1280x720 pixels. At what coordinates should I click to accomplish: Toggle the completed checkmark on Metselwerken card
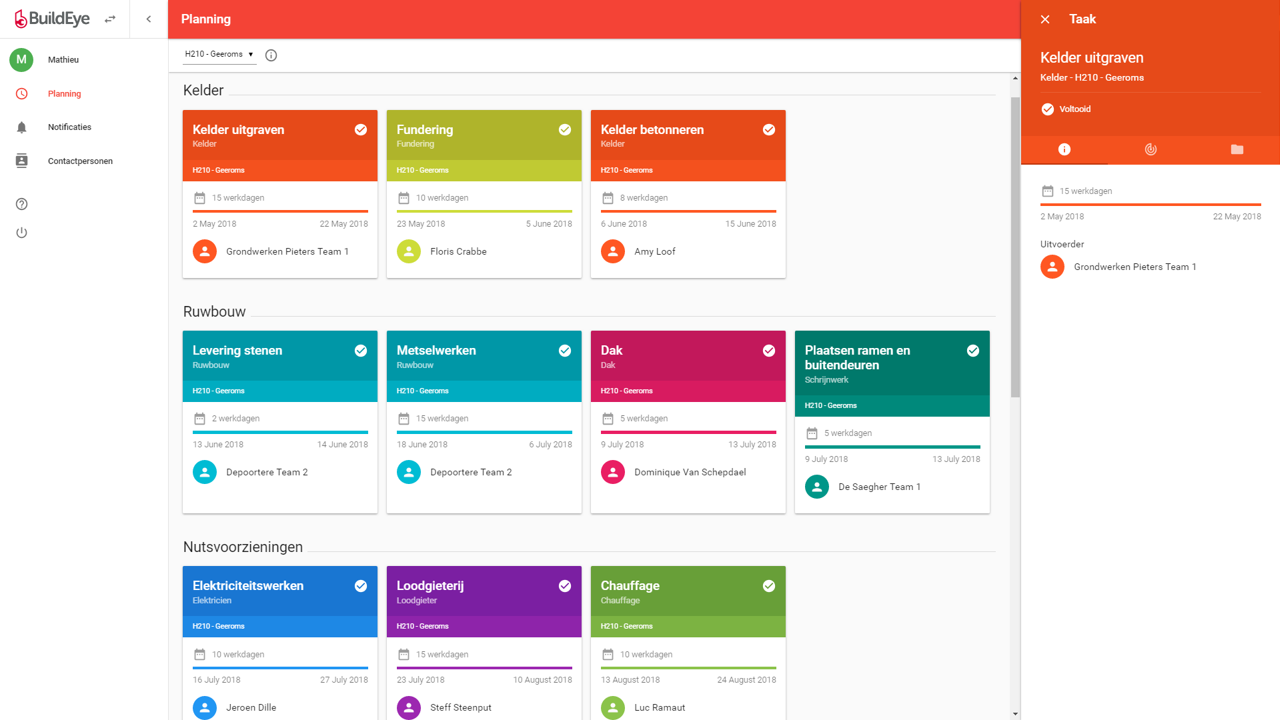[x=565, y=351]
